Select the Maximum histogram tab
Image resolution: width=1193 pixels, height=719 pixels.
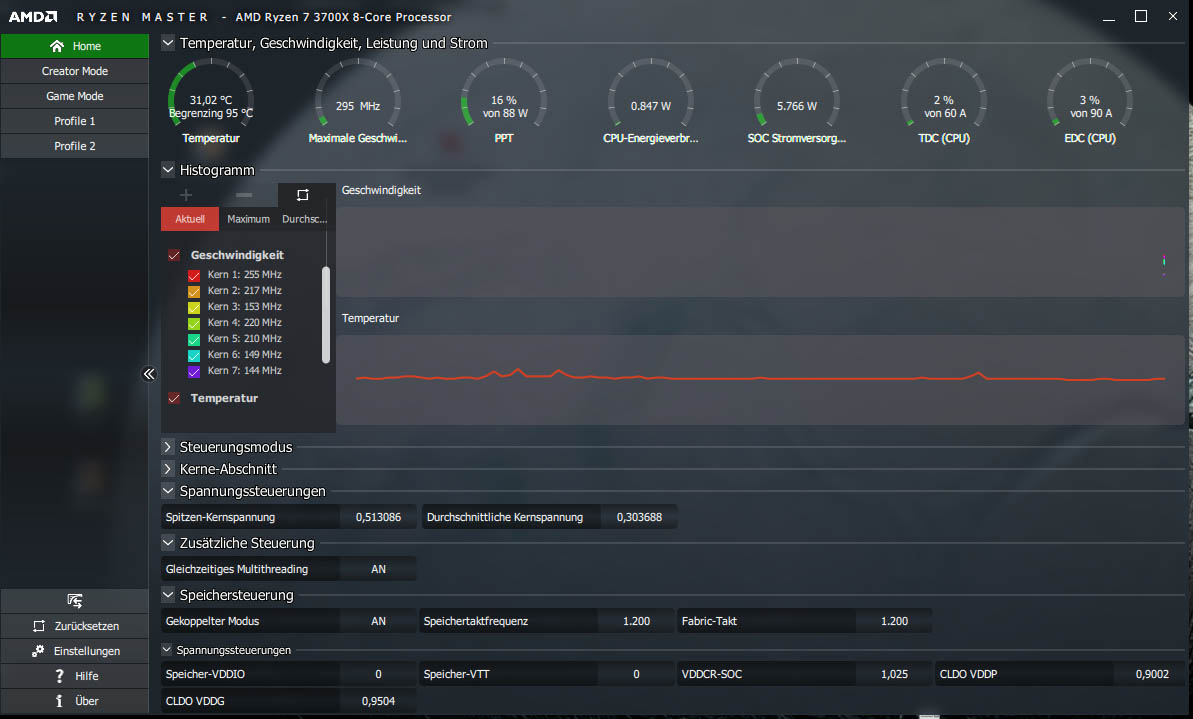coord(249,219)
